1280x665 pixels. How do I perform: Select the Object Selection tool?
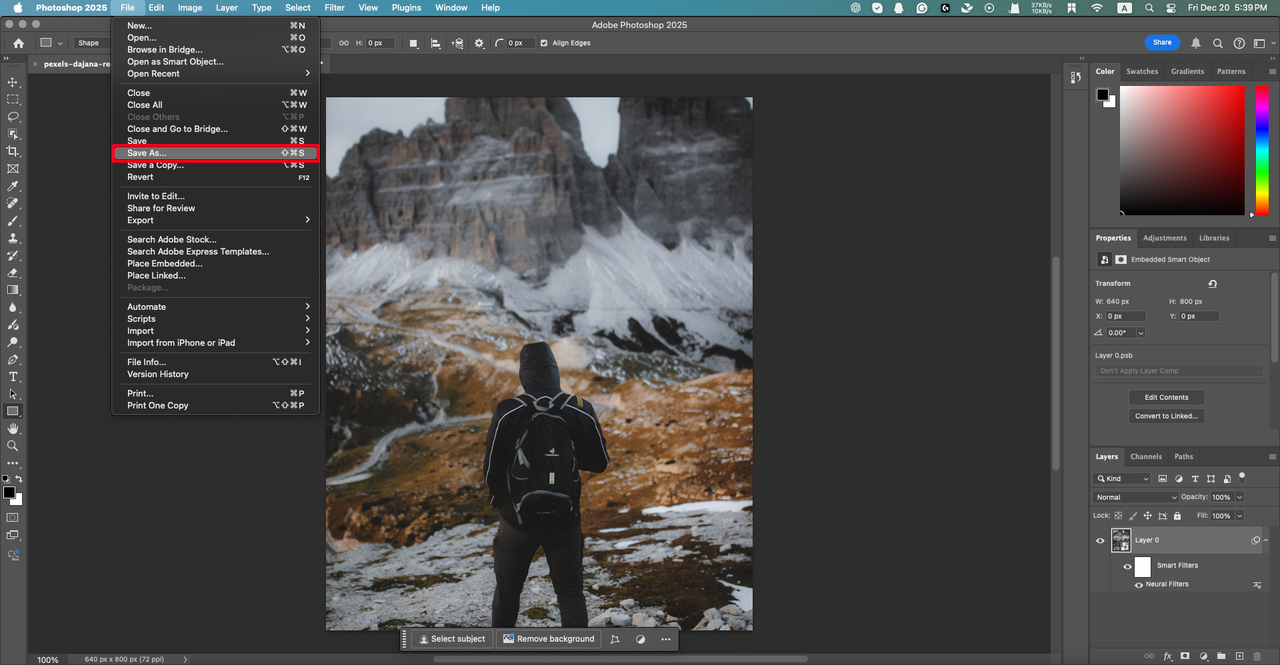click(x=13, y=134)
